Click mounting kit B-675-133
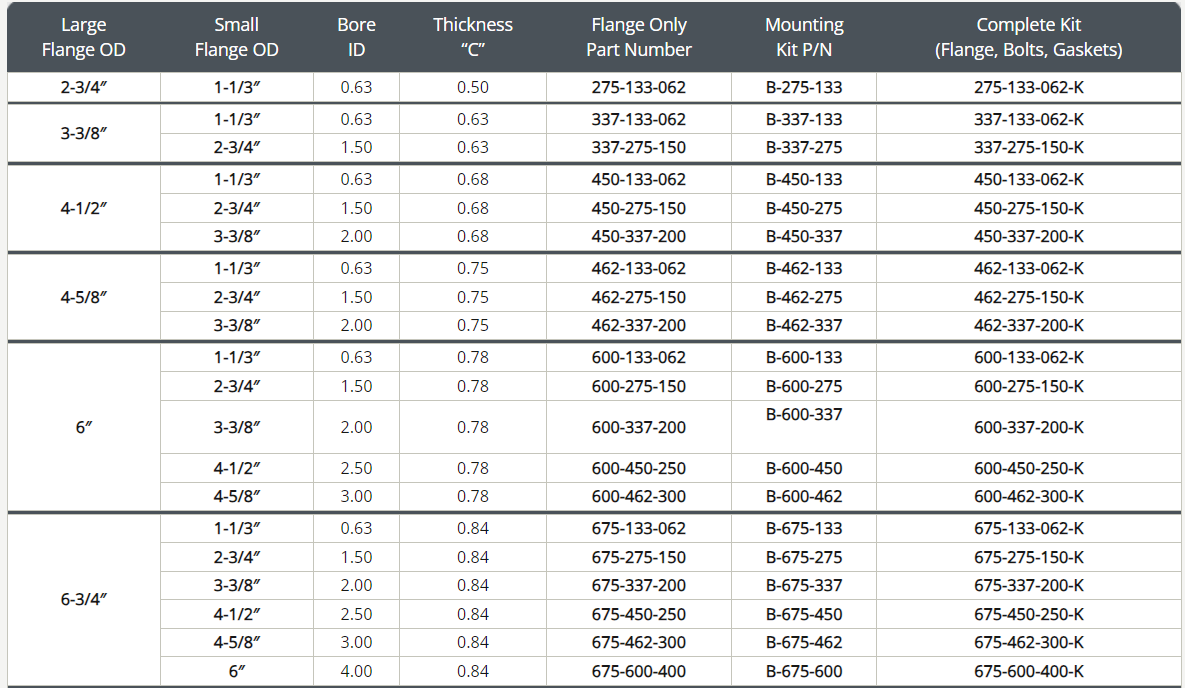Image resolution: width=1185 pixels, height=688 pixels. [804, 528]
